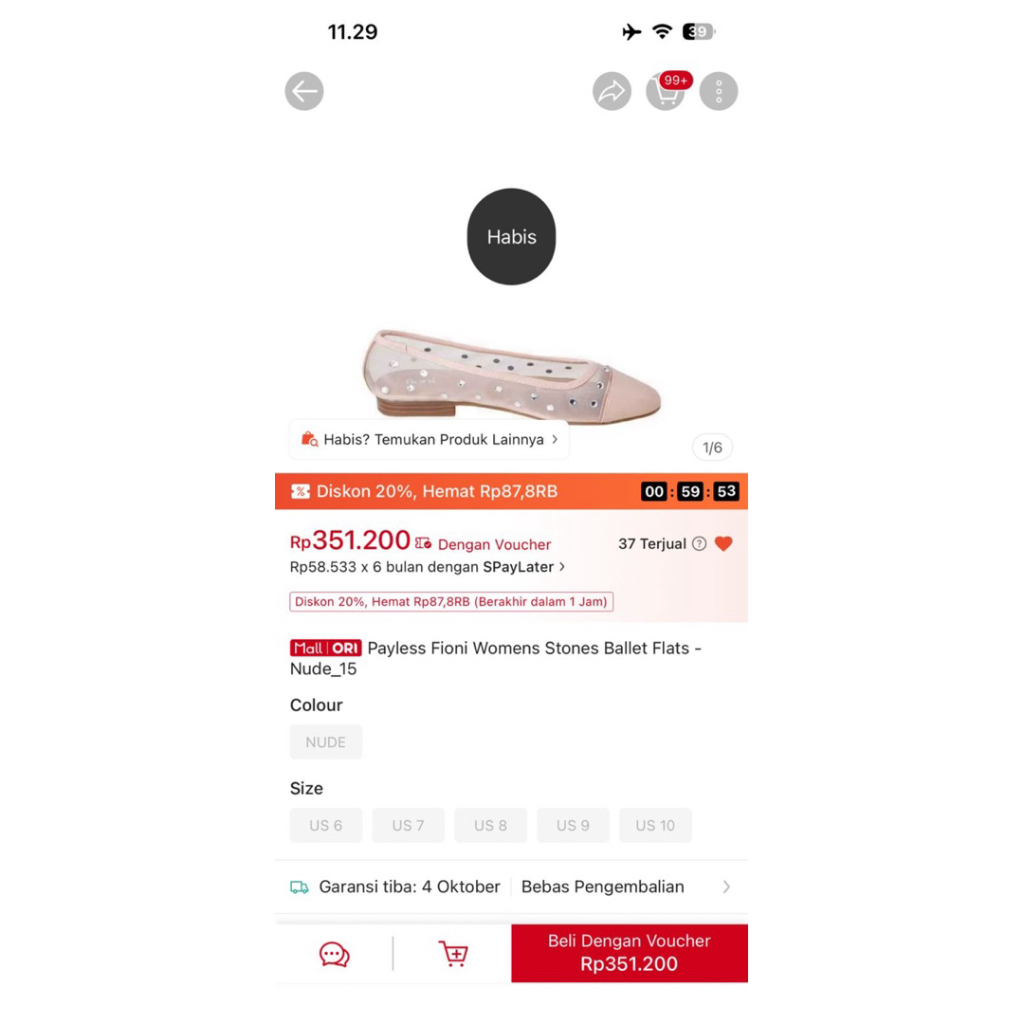Open Habis? Temukan Produk Lainnya
The height and width of the screenshot is (1024, 1024).
(429, 440)
